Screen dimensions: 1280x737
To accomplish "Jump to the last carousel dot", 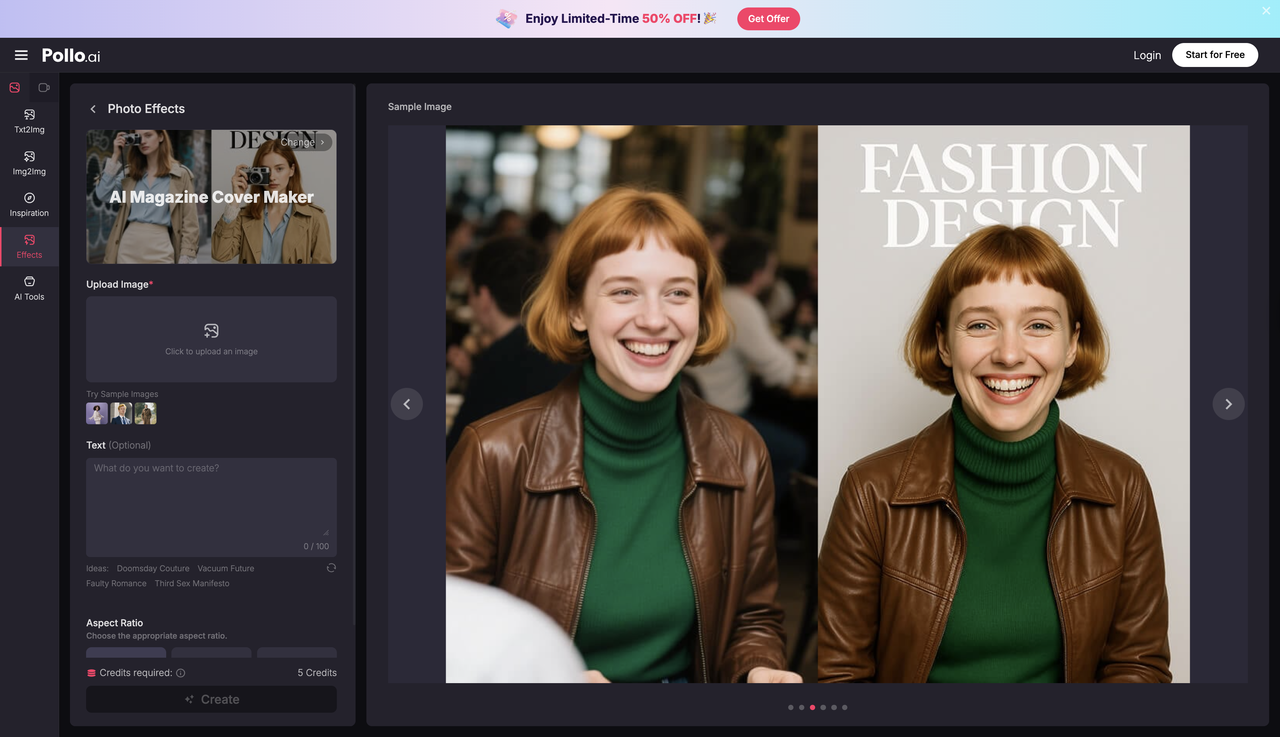I will click(x=844, y=707).
